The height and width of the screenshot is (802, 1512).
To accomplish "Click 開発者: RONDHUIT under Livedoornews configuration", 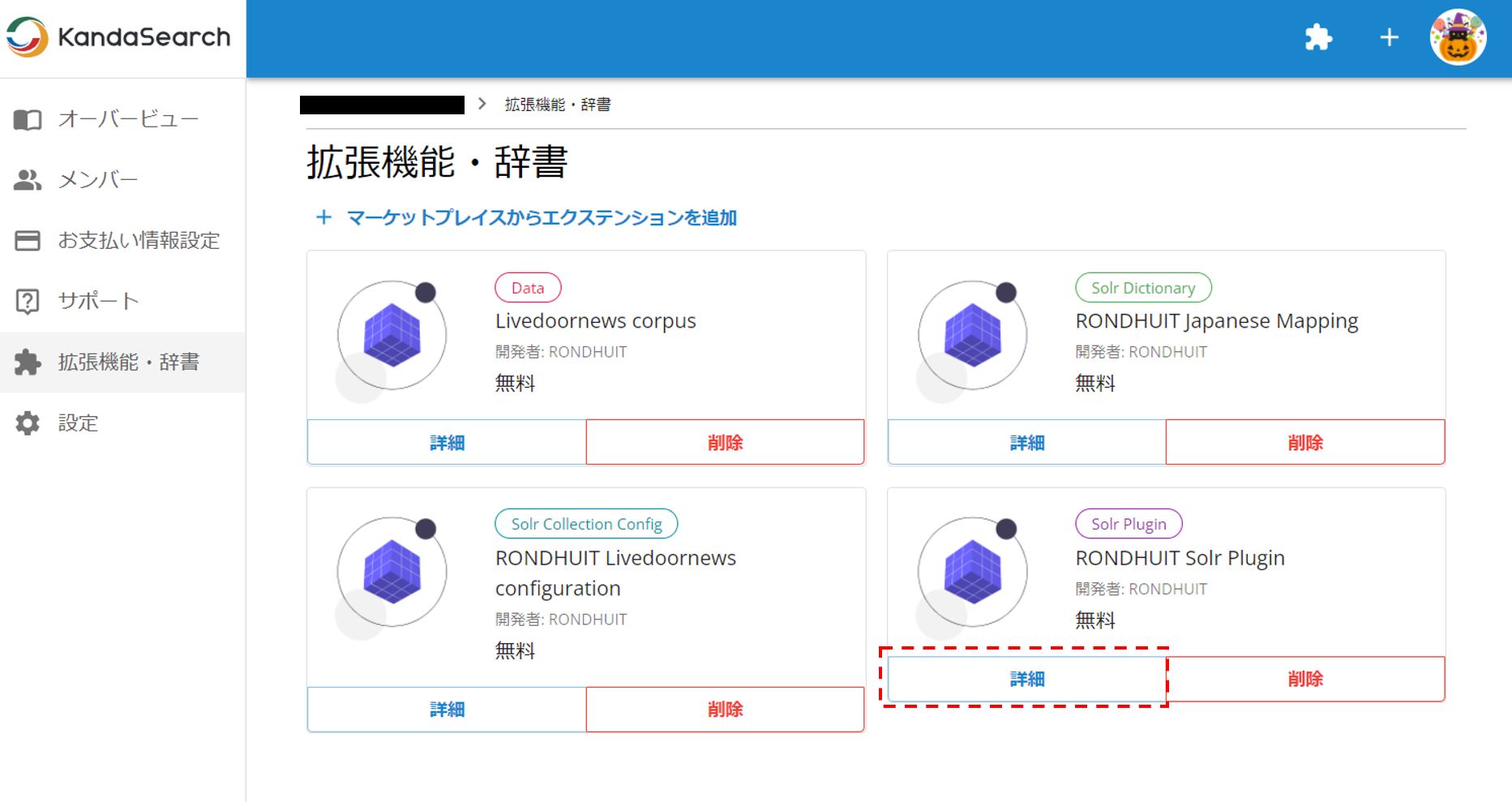I will tap(561, 620).
